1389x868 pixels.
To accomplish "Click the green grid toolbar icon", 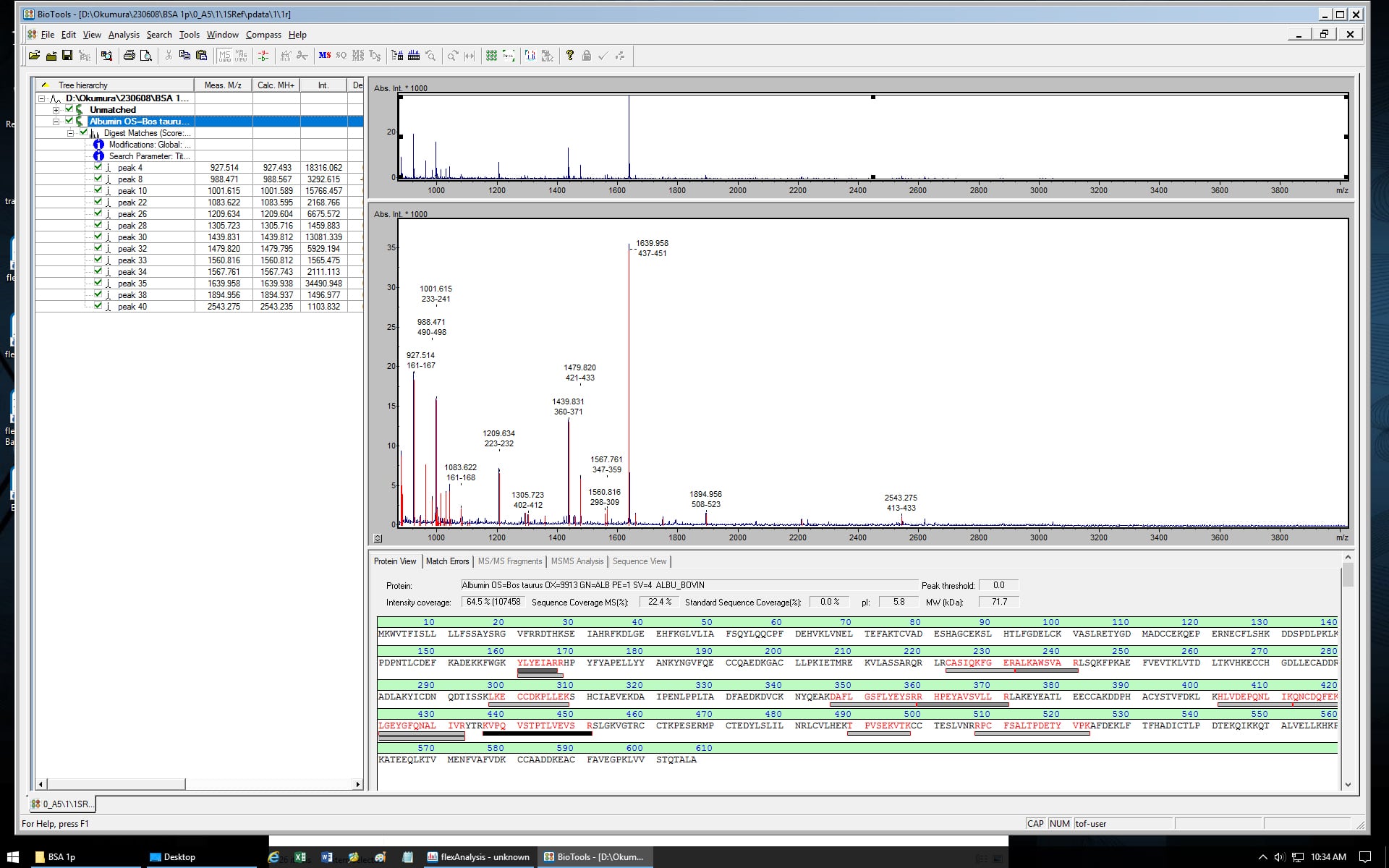I will click(x=491, y=56).
